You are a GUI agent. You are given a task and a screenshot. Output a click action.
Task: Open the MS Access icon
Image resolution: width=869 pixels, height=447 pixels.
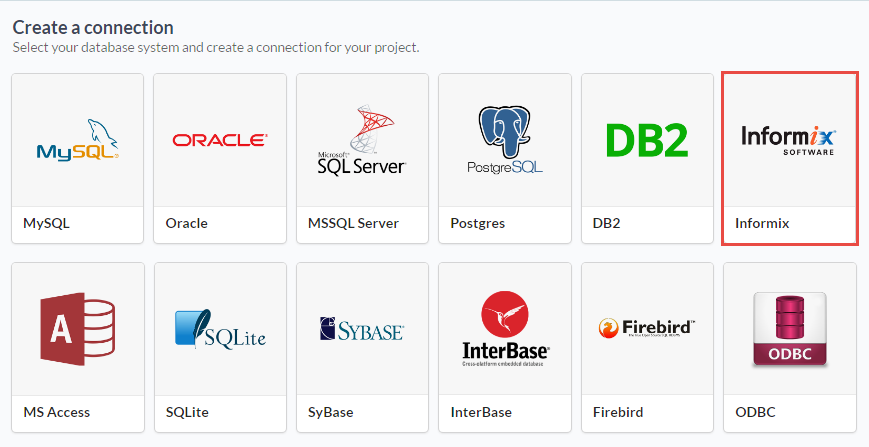tap(77, 329)
